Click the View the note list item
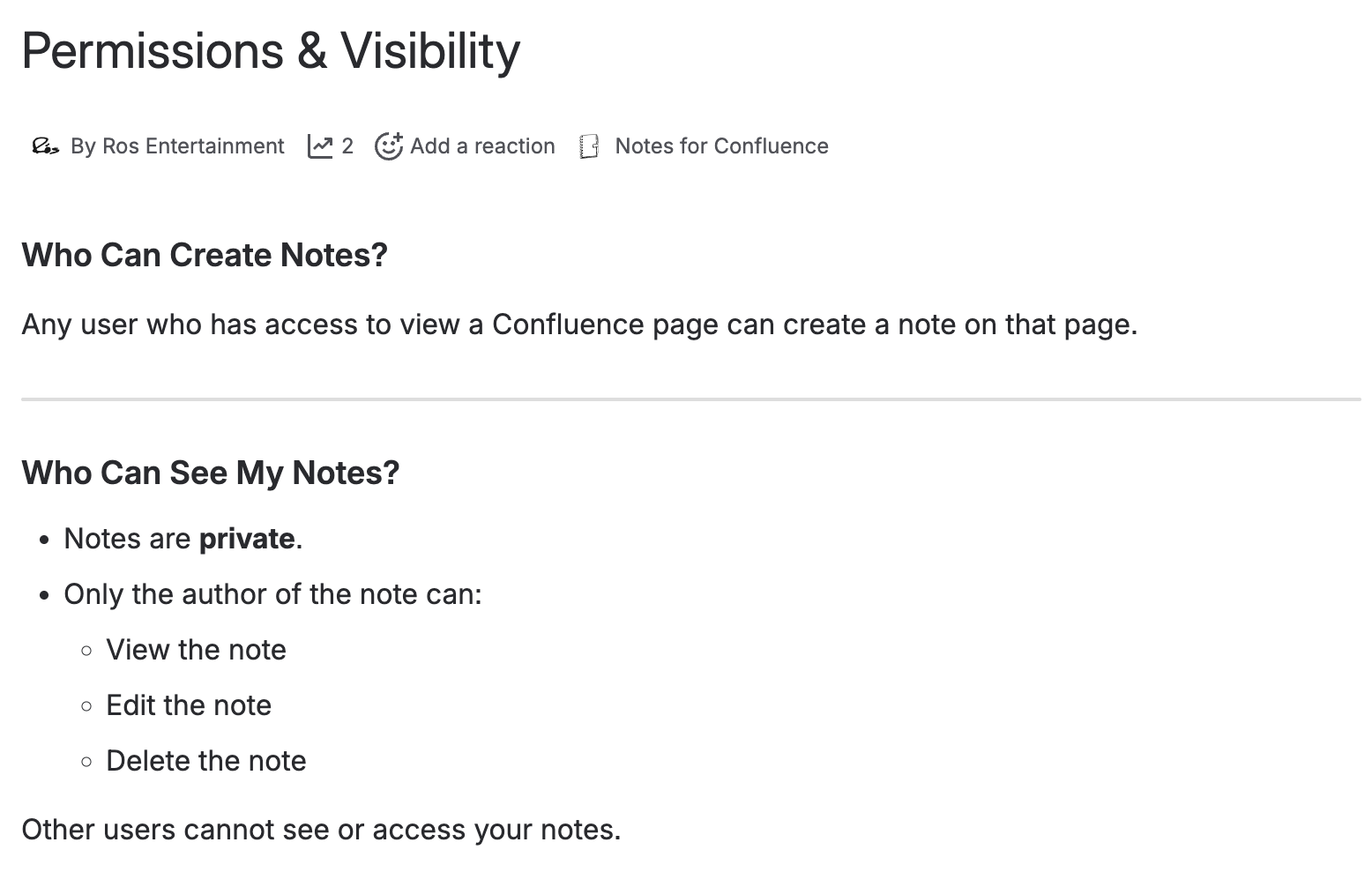 pyautogui.click(x=196, y=649)
